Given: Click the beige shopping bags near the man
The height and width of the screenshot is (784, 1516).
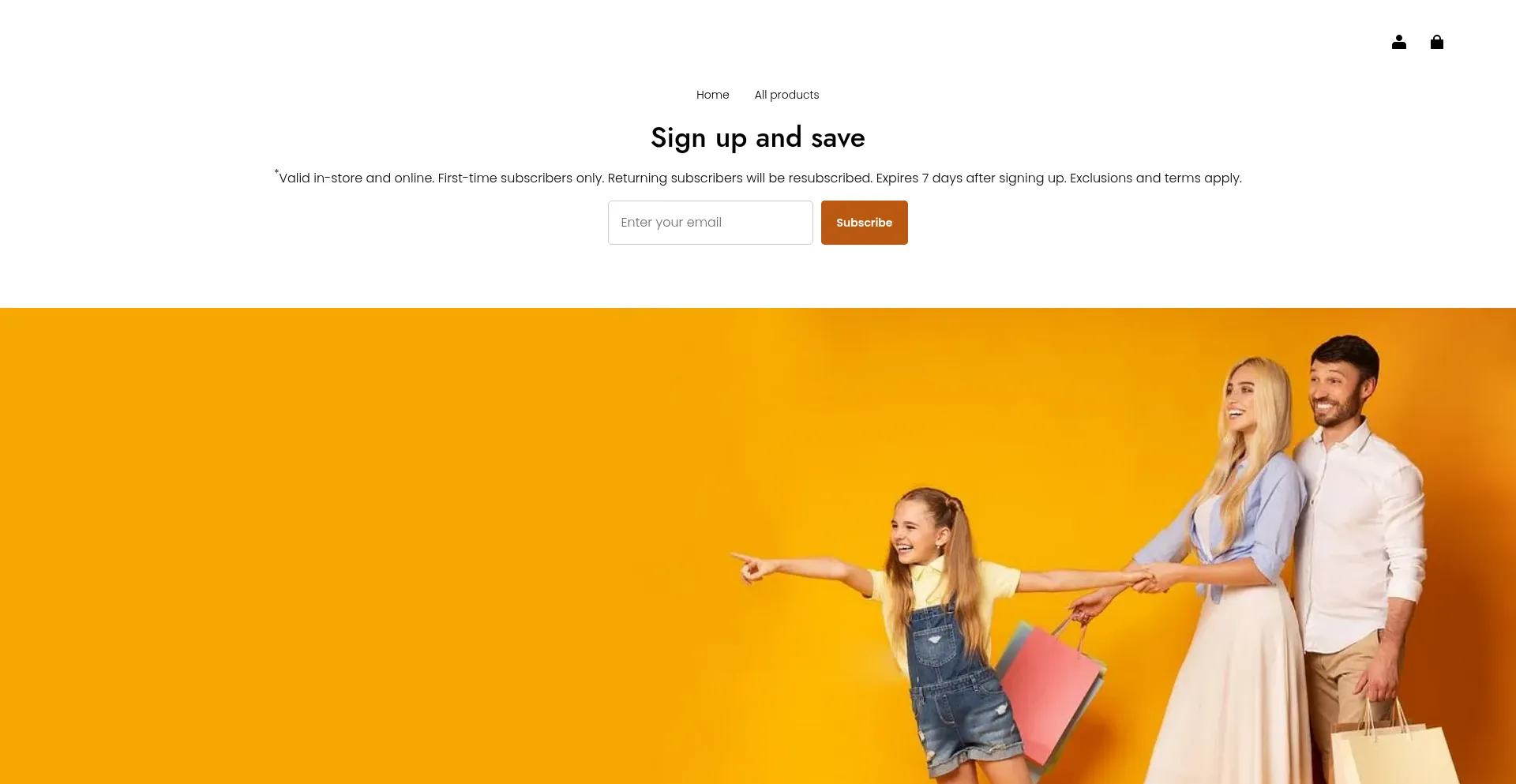Looking at the screenshot, I should (x=1394, y=750).
